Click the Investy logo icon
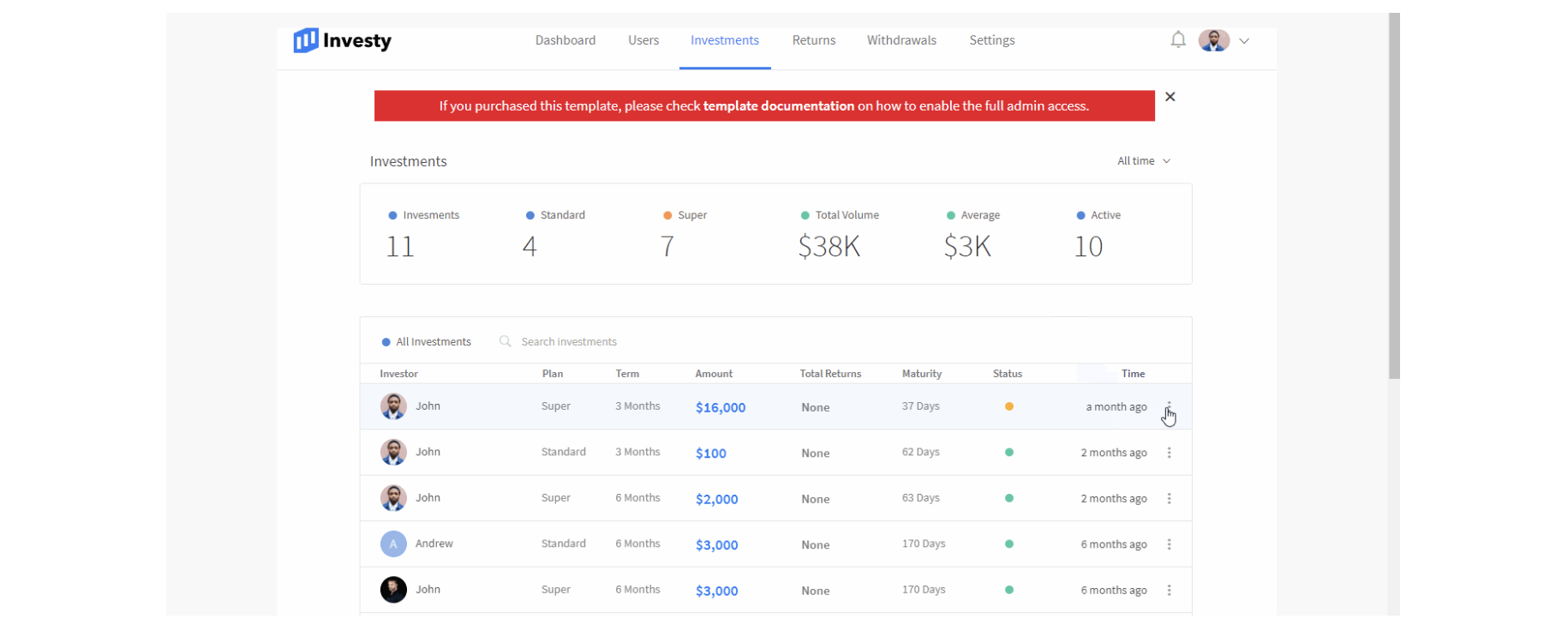The image size is (1568, 619). [x=305, y=40]
